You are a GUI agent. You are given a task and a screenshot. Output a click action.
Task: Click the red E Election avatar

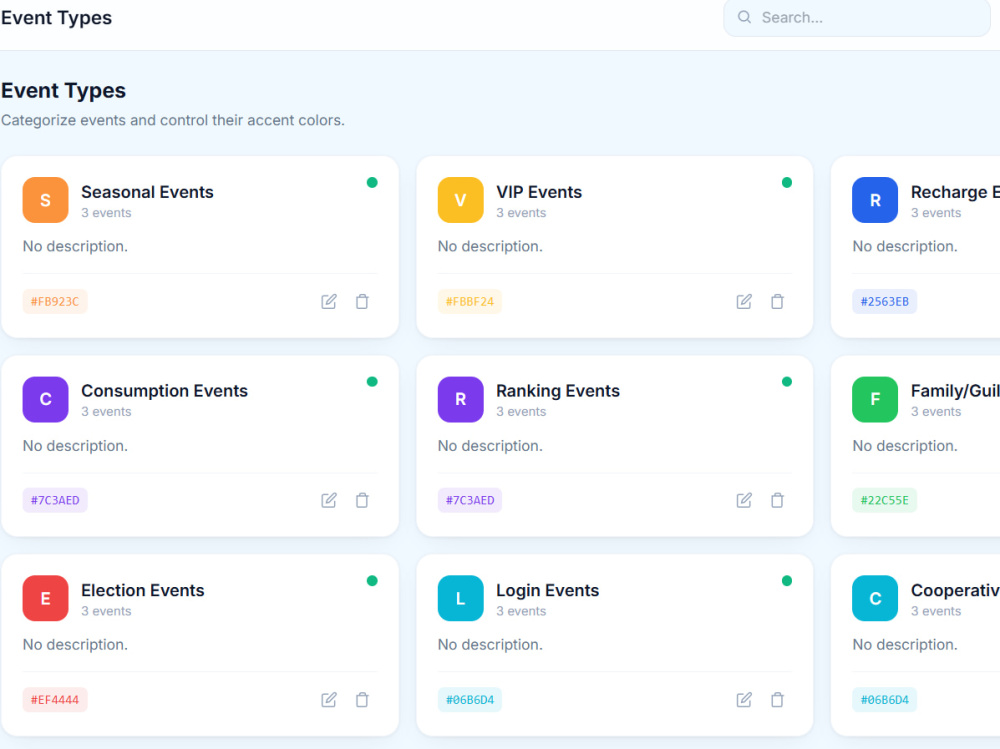click(x=45, y=598)
